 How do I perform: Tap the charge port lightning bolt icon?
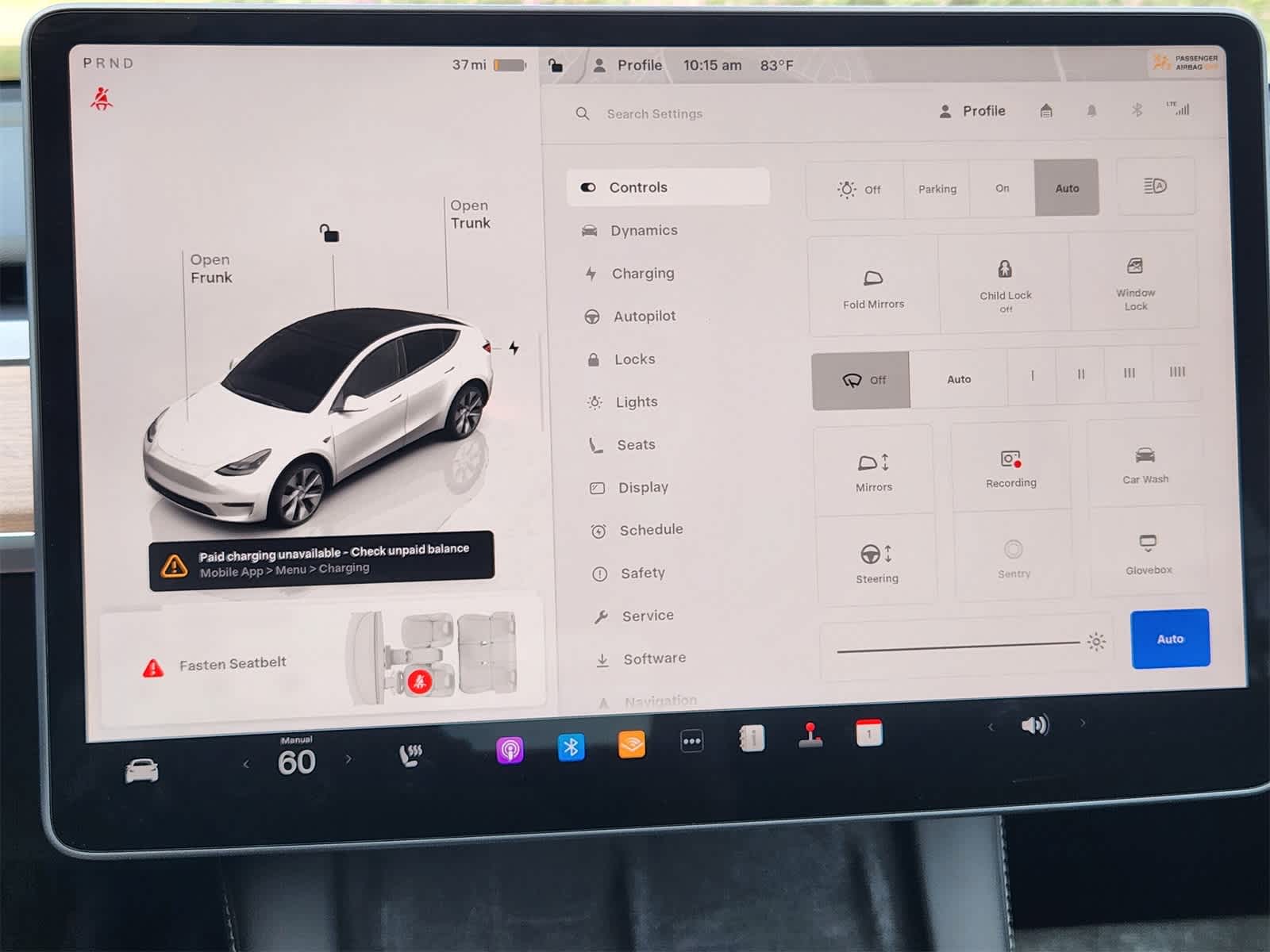coord(514,347)
